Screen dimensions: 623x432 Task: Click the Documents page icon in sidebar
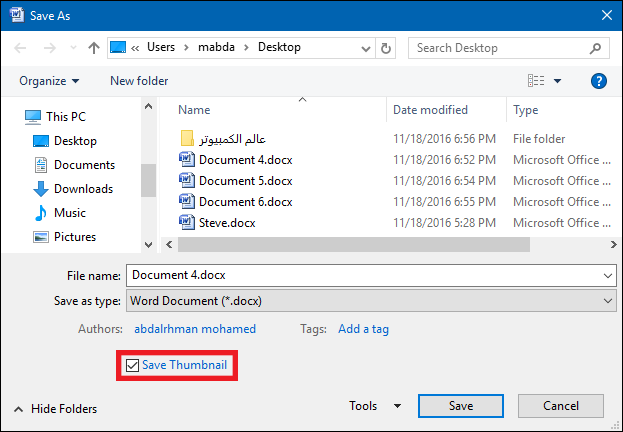pos(41,165)
